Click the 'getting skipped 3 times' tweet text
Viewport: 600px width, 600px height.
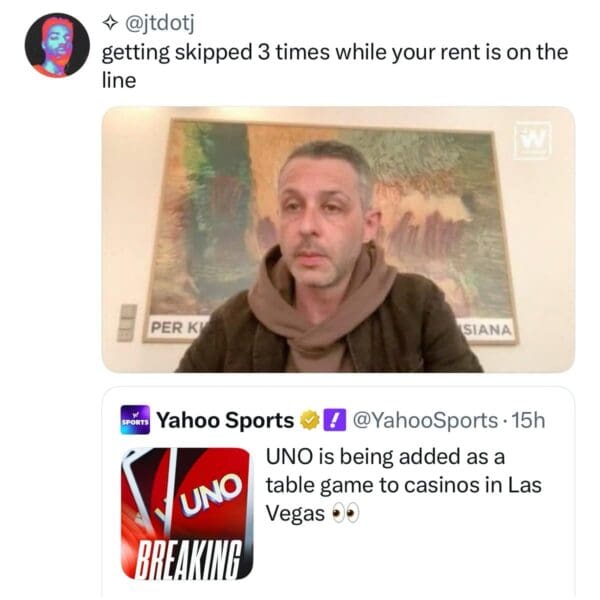(334, 66)
